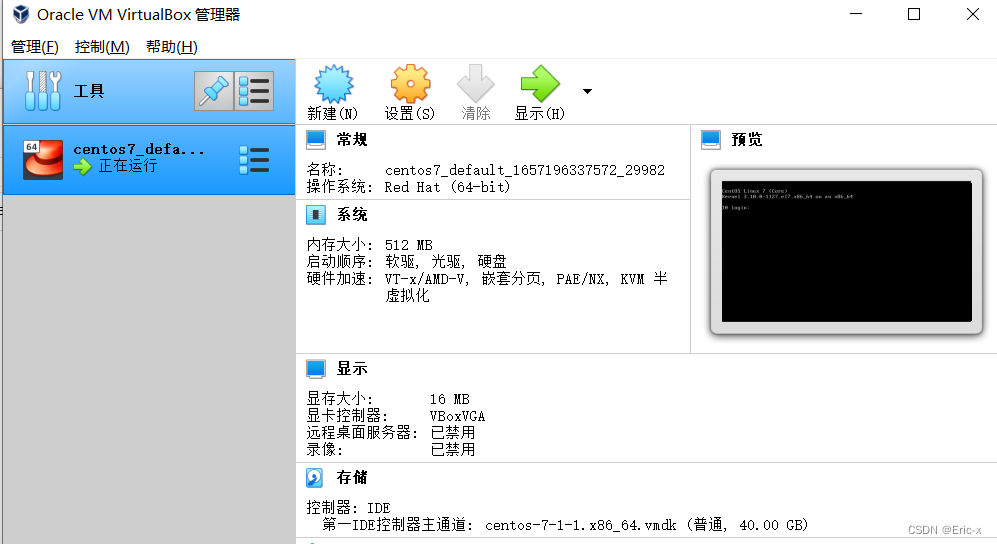Open Settings (设置) orange gear icon

coord(410,83)
